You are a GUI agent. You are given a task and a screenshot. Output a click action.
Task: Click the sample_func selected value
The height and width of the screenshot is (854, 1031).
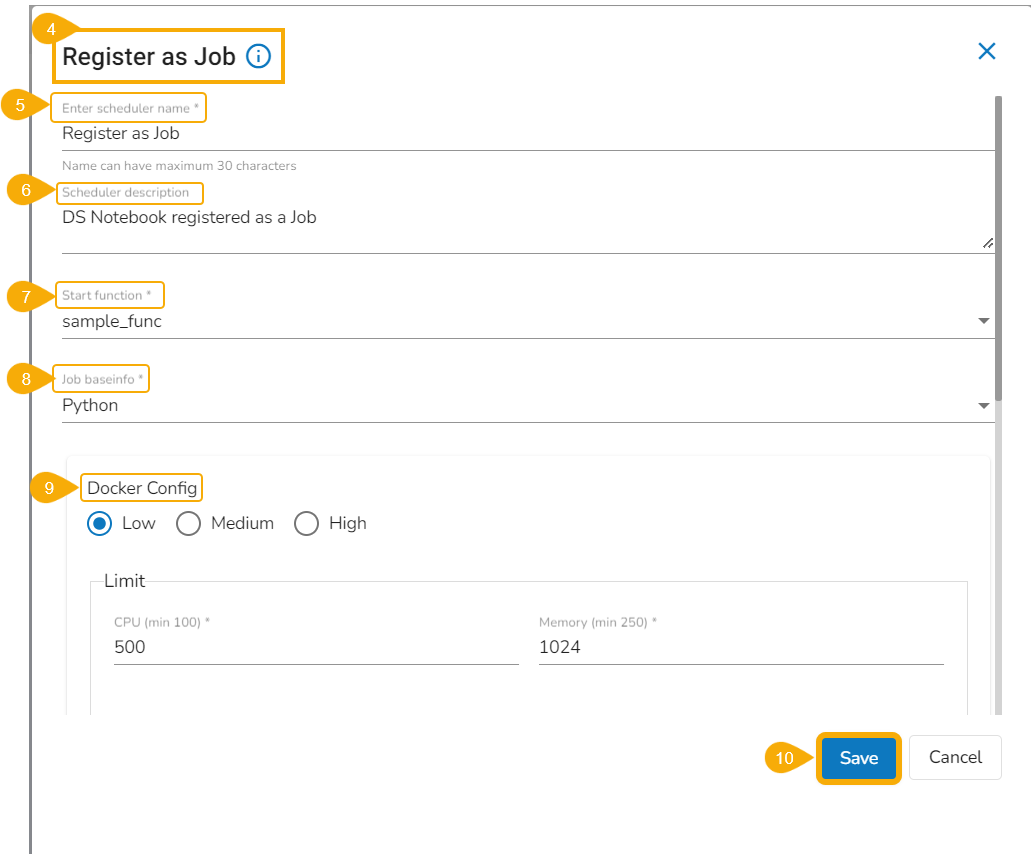click(112, 322)
